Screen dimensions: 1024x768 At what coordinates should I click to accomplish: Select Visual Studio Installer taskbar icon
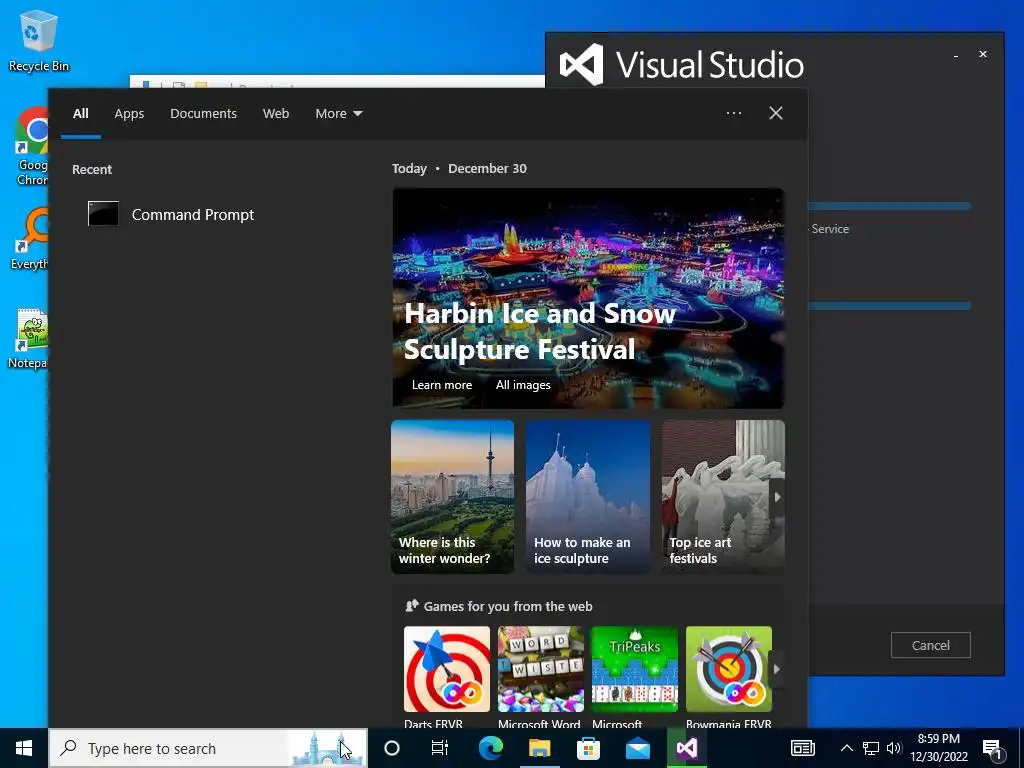(686, 748)
